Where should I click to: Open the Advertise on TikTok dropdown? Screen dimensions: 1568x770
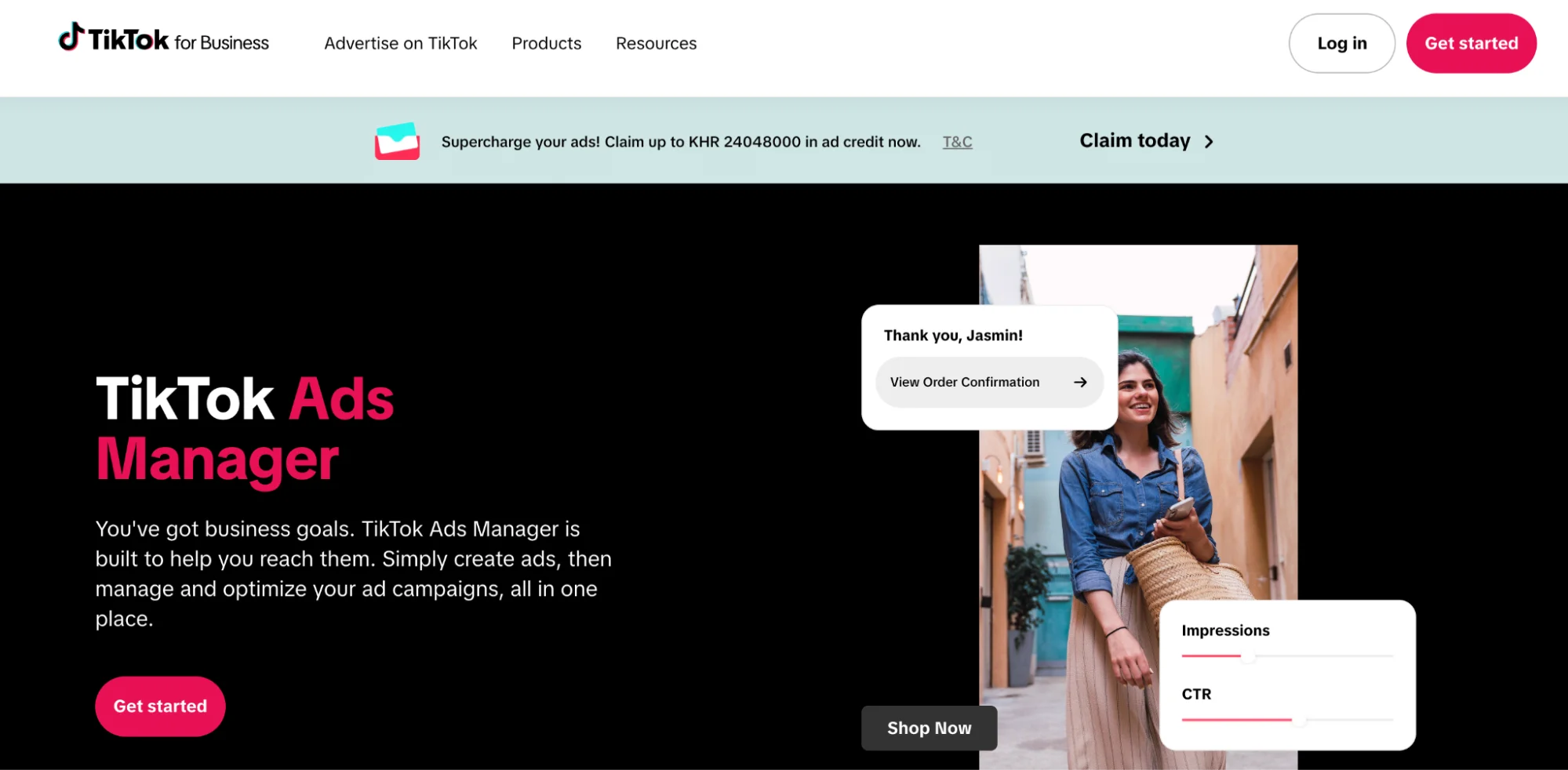[x=401, y=43]
